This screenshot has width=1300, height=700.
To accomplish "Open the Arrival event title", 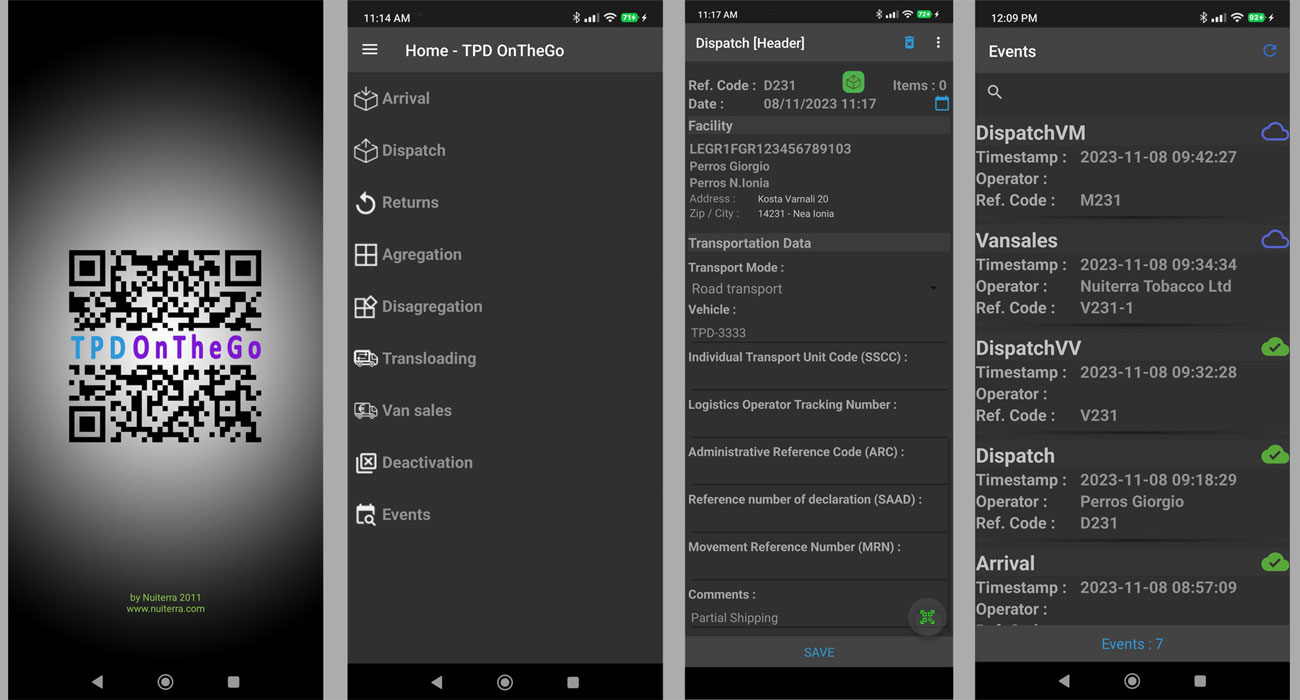I will [x=1005, y=564].
